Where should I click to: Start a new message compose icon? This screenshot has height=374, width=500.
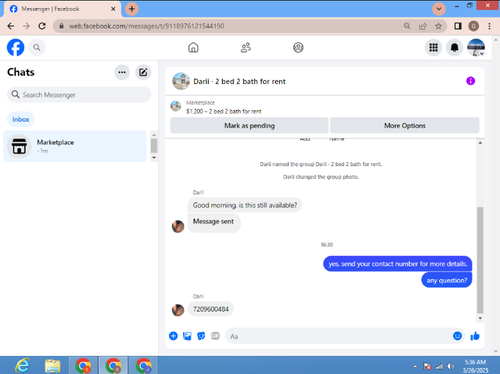tap(143, 72)
